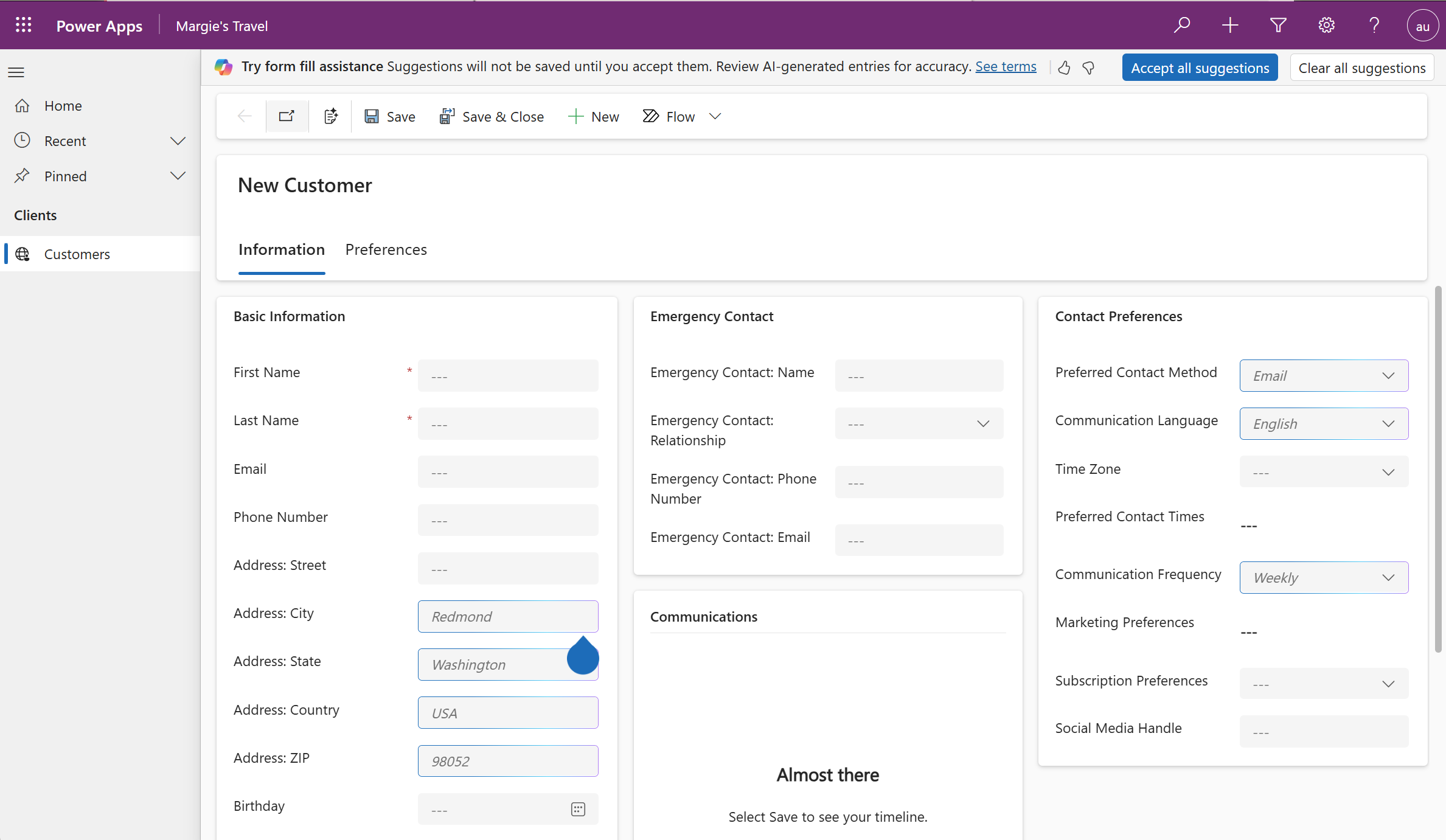Click the thumbs up feedback icon
This screenshot has width=1446, height=840.
(x=1064, y=68)
